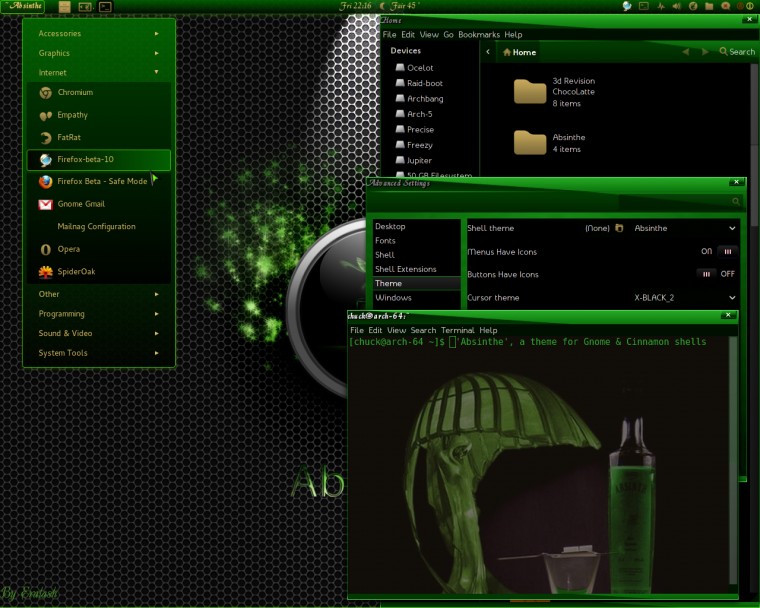Launch Empathy from the Internet menu
Viewport: 760px width, 608px height.
pos(99,115)
